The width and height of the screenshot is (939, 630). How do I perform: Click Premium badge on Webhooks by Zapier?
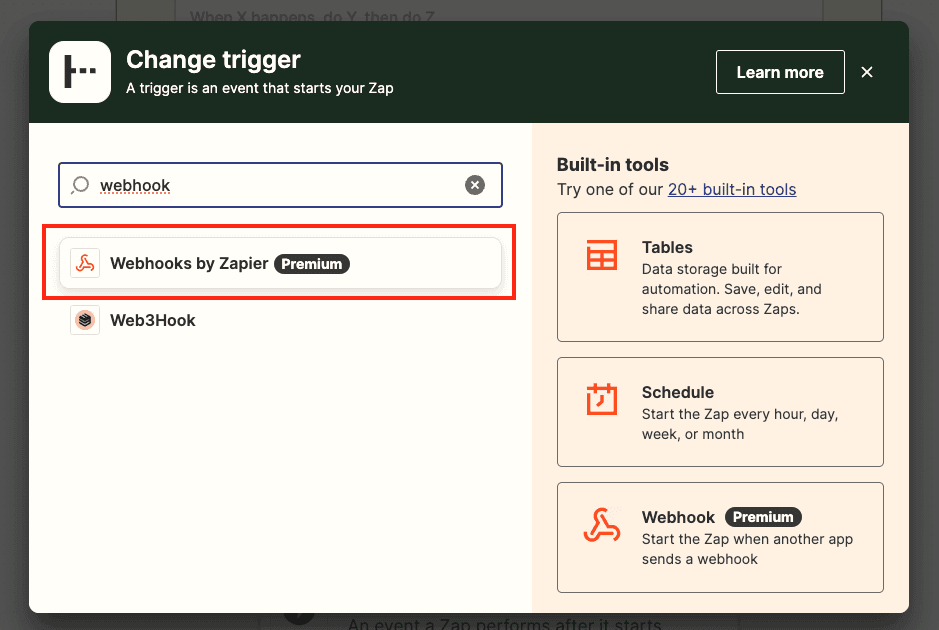click(x=311, y=264)
